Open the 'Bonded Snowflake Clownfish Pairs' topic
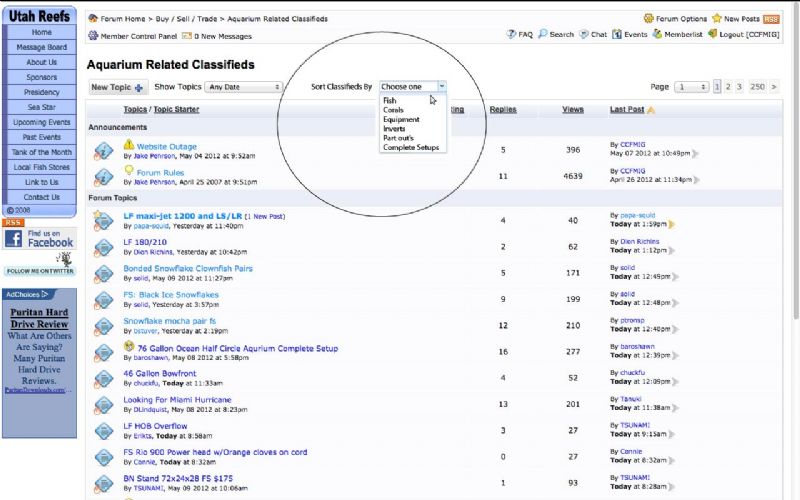The height and width of the screenshot is (500, 800). (x=188, y=269)
